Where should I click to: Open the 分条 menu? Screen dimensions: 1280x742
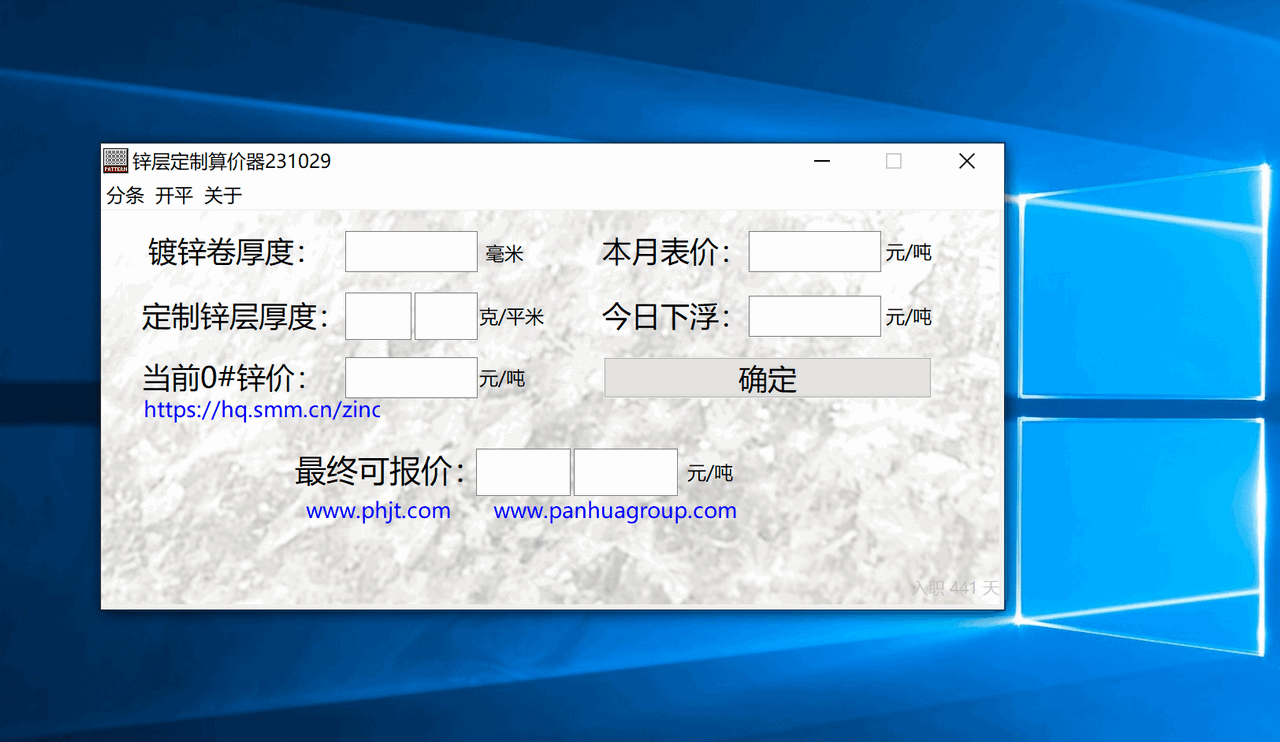(125, 196)
